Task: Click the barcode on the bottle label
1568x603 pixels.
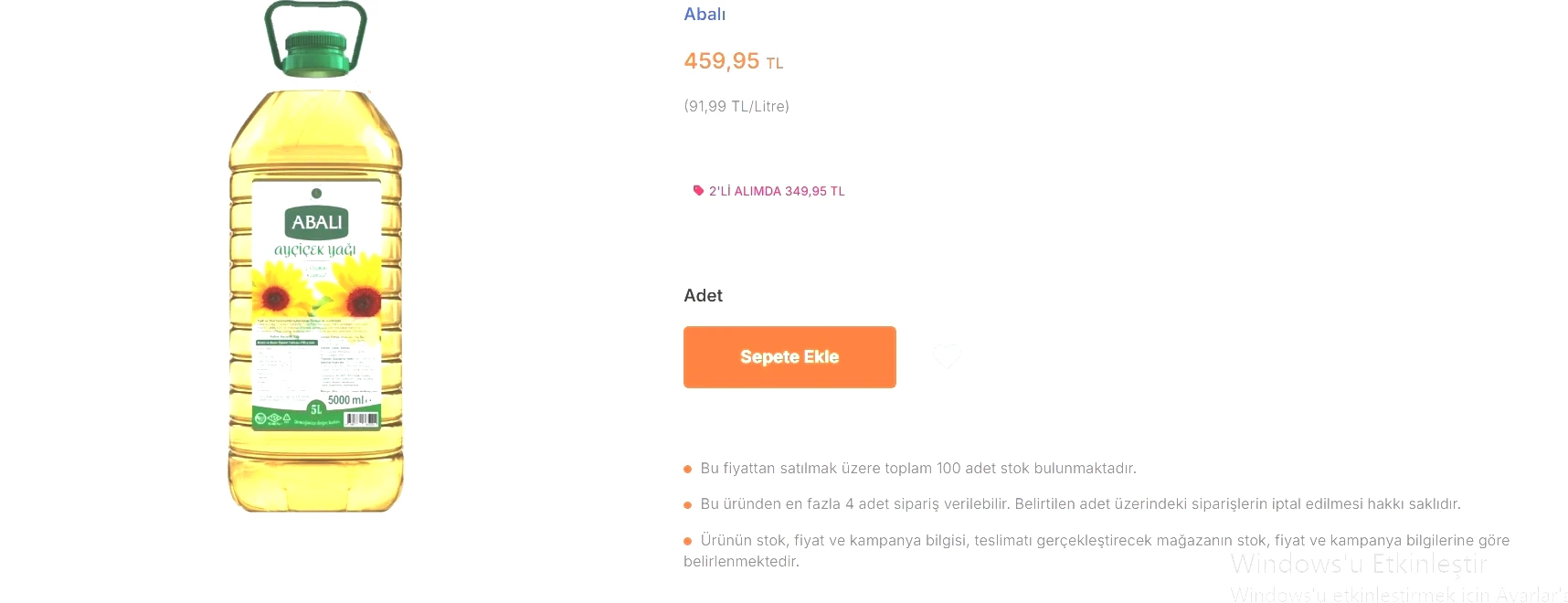Action: pyautogui.click(x=361, y=419)
